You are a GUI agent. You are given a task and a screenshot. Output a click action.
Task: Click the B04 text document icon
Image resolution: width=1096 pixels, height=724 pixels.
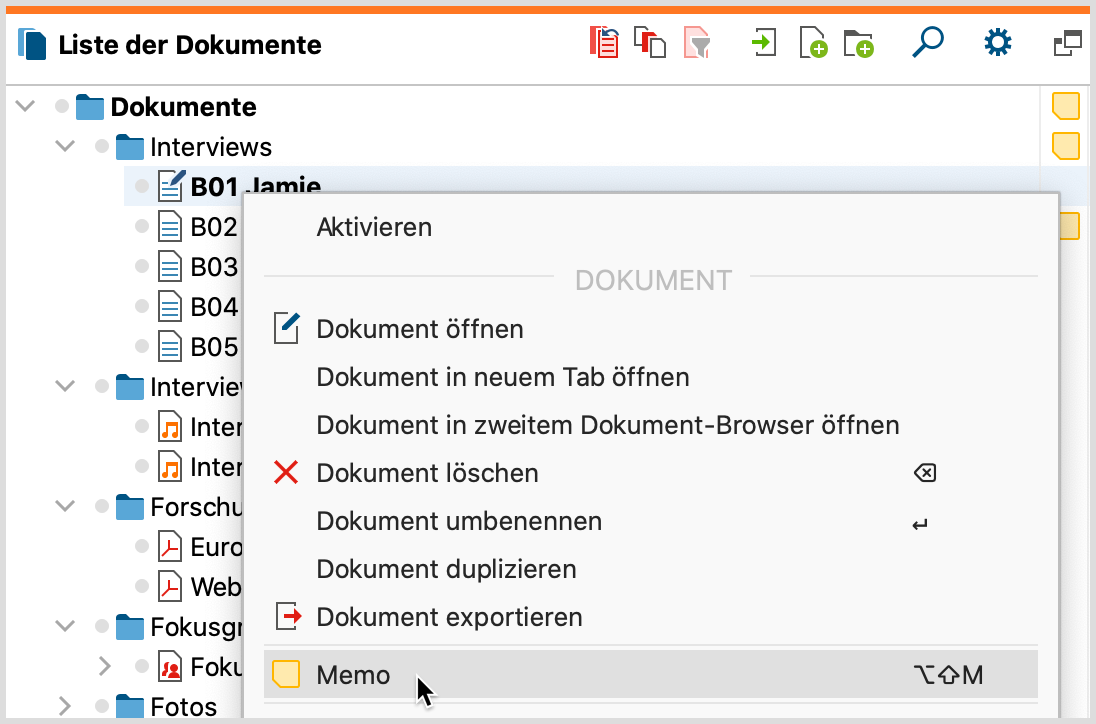tap(170, 306)
